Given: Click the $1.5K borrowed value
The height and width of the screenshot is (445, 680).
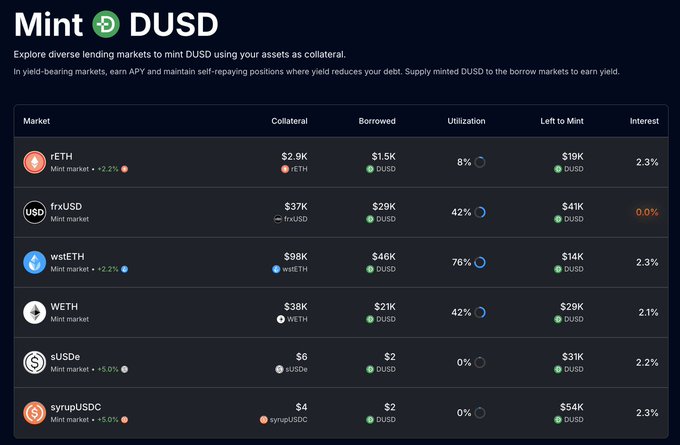Looking at the screenshot, I should click(x=383, y=157).
